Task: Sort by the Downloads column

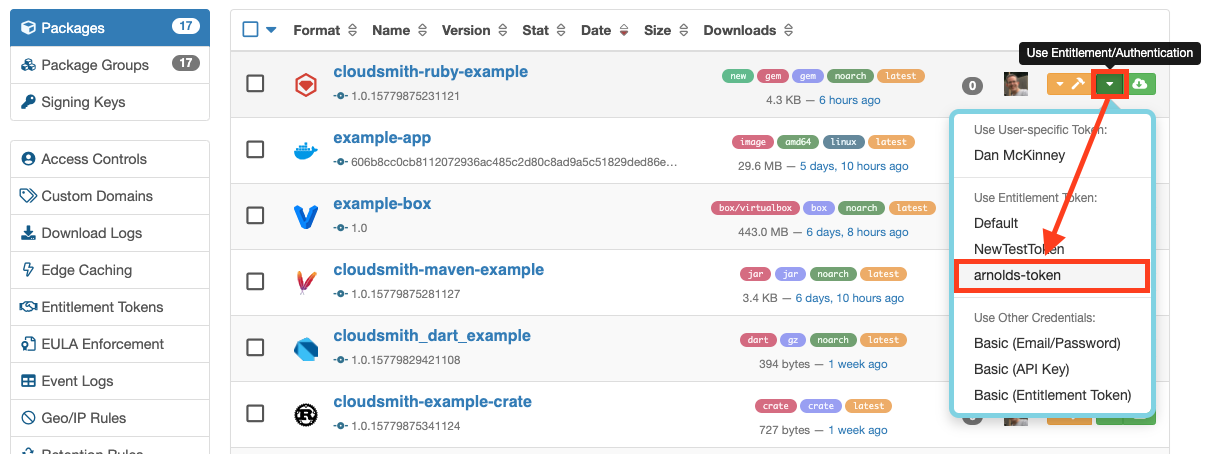Action: pos(749,30)
